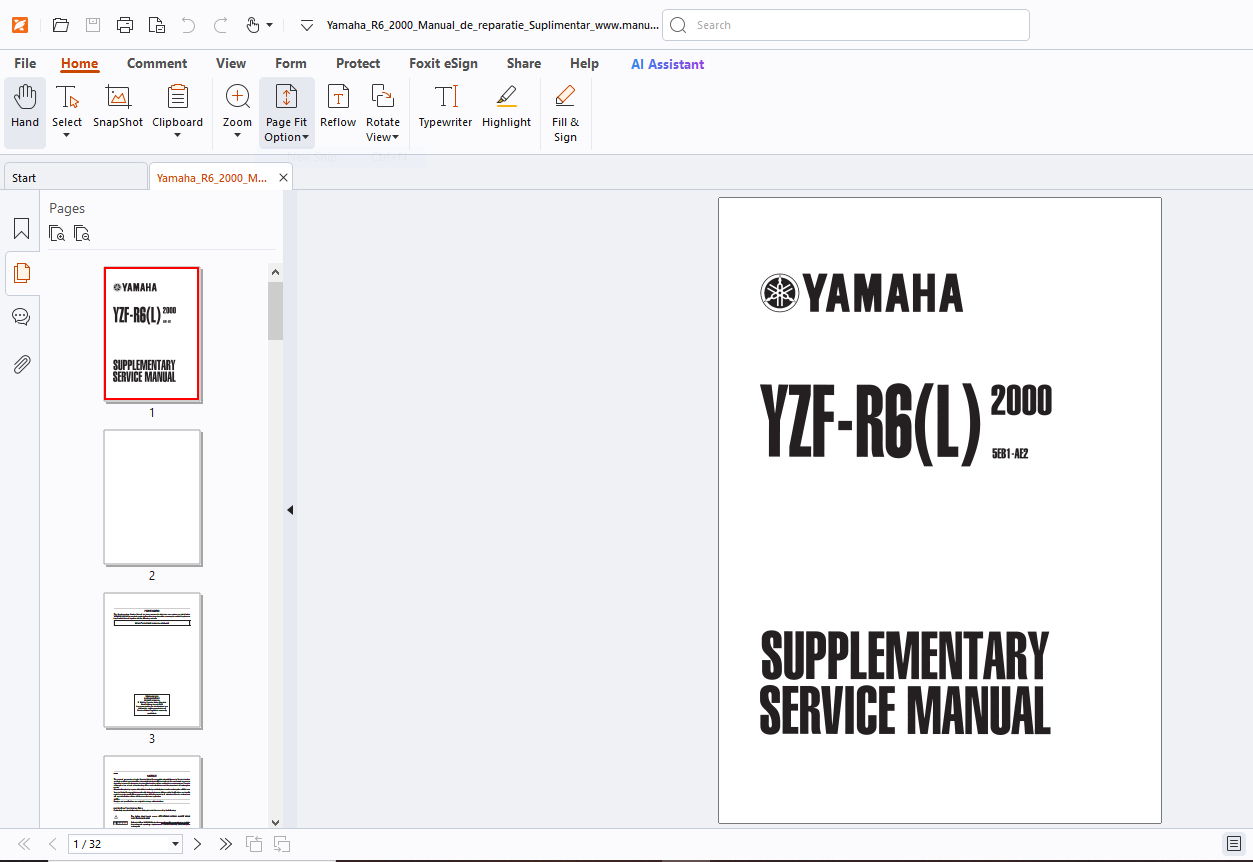Image resolution: width=1253 pixels, height=862 pixels.
Task: Open the Fill & Sign tool
Action: coord(565,113)
